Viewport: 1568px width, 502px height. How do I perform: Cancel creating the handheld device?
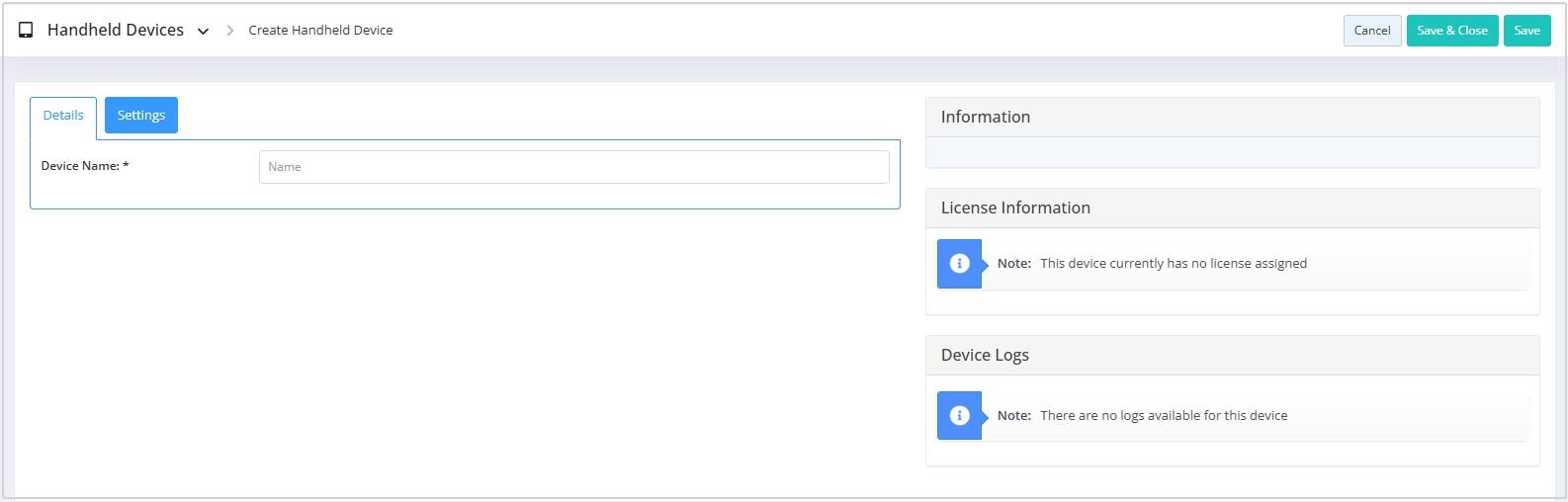point(1372,31)
